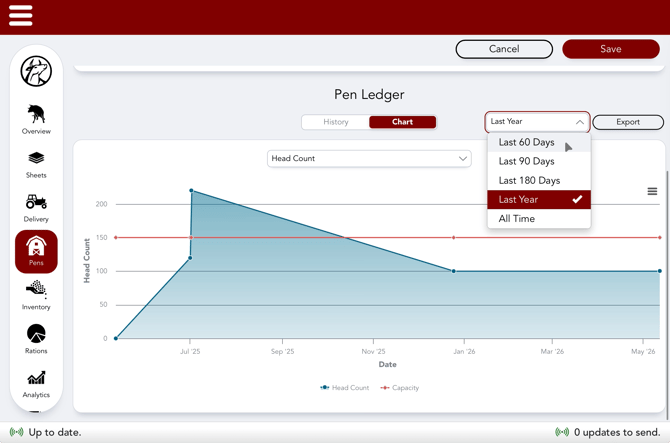Click the Date axis title
This screenshot has width=670, height=443.
[x=388, y=364]
